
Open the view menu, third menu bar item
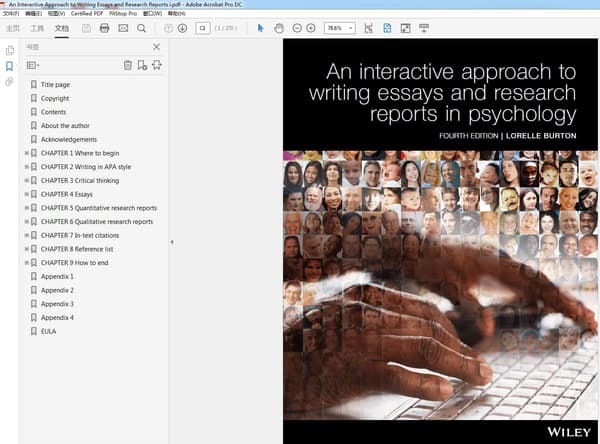coord(56,13)
